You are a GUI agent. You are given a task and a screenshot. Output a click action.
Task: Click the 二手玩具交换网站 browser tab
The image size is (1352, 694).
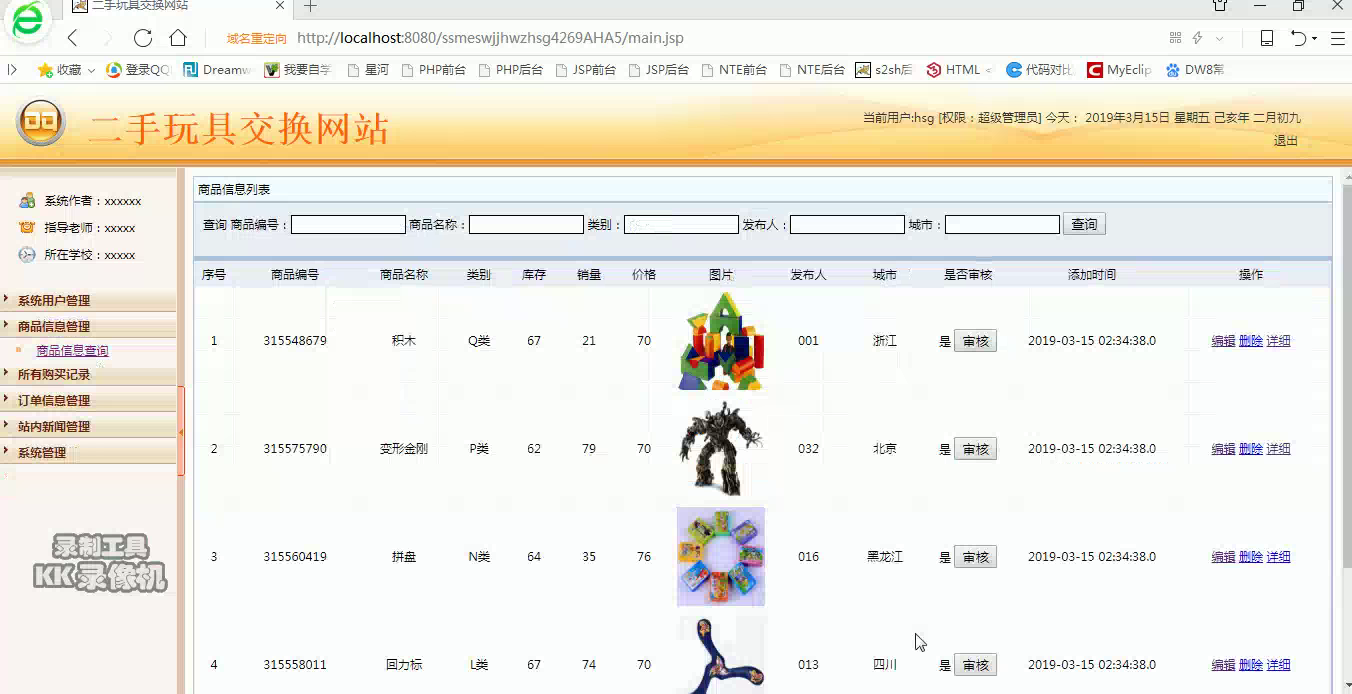click(x=176, y=6)
